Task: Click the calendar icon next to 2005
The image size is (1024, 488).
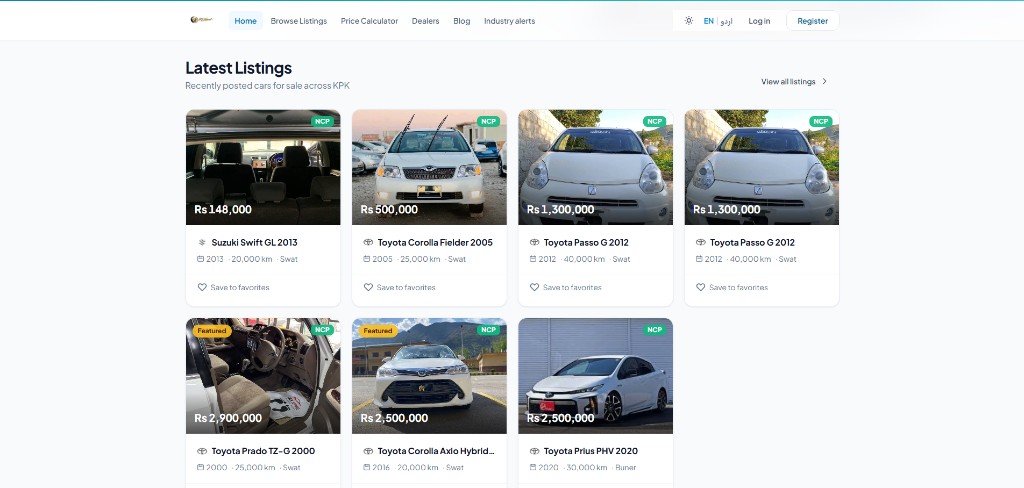Action: 367,259
